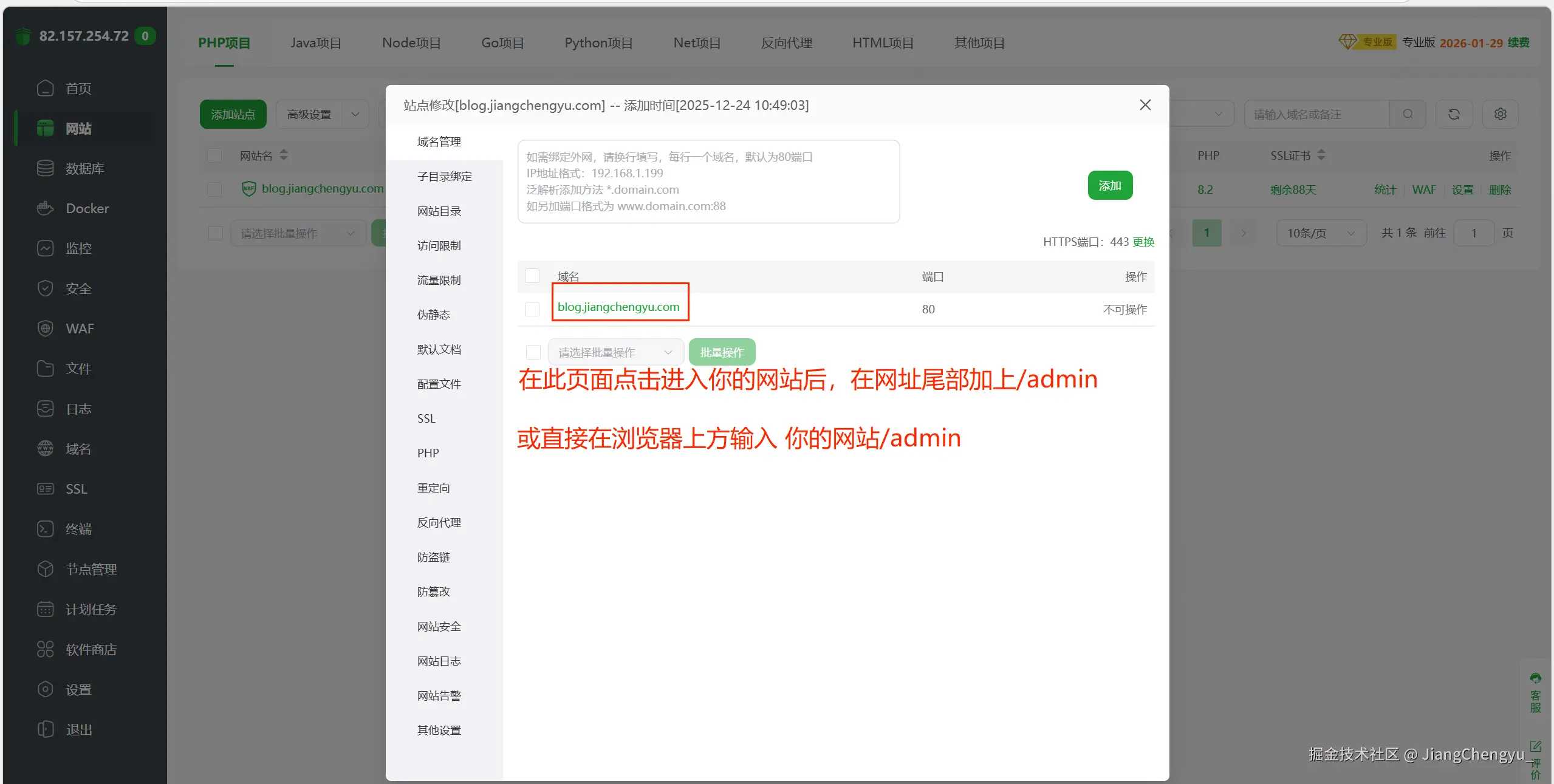Switch to the Java项目 tab
The image size is (1554, 784).
click(x=315, y=43)
